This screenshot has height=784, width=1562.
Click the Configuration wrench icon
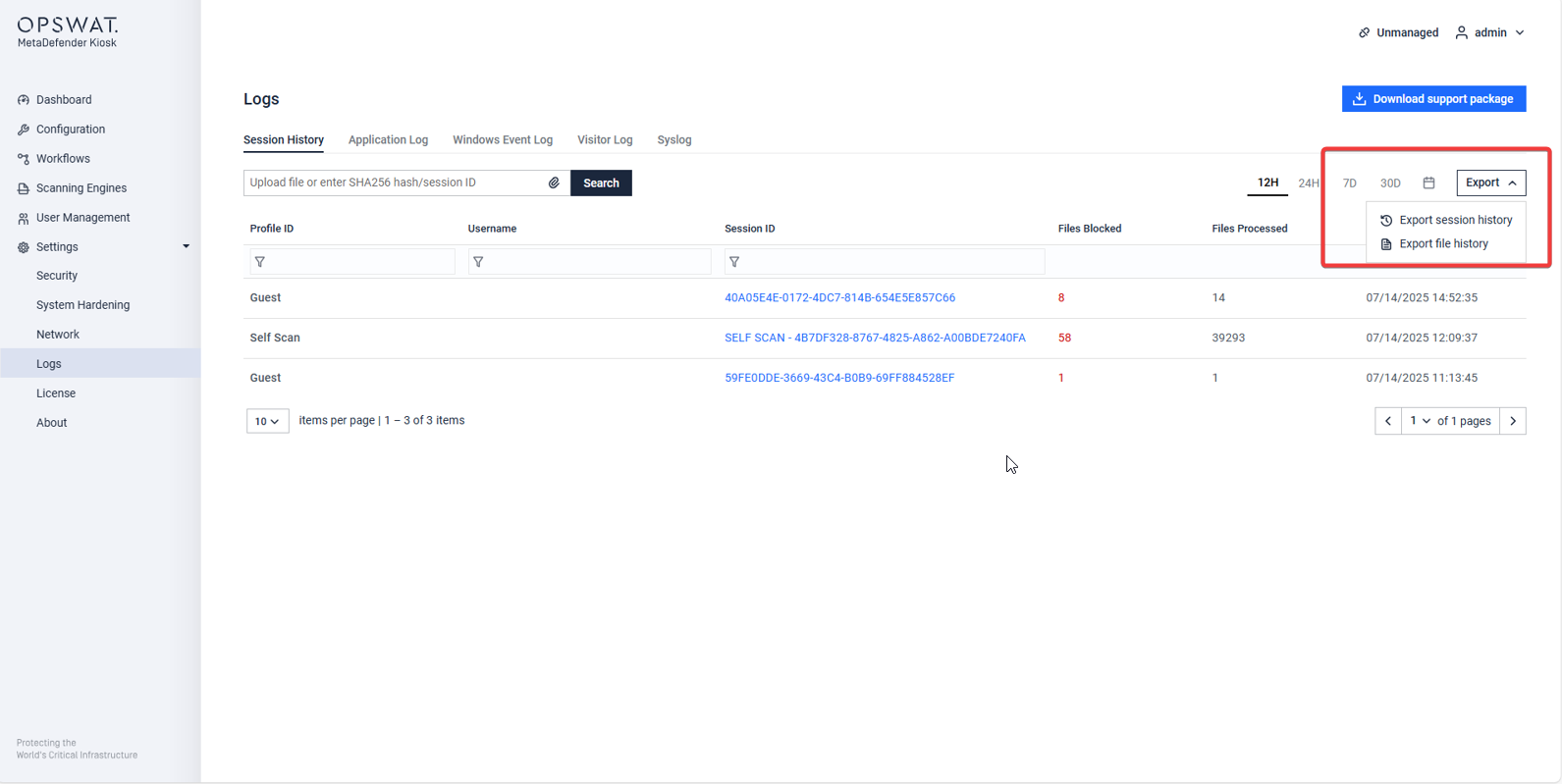coord(24,130)
